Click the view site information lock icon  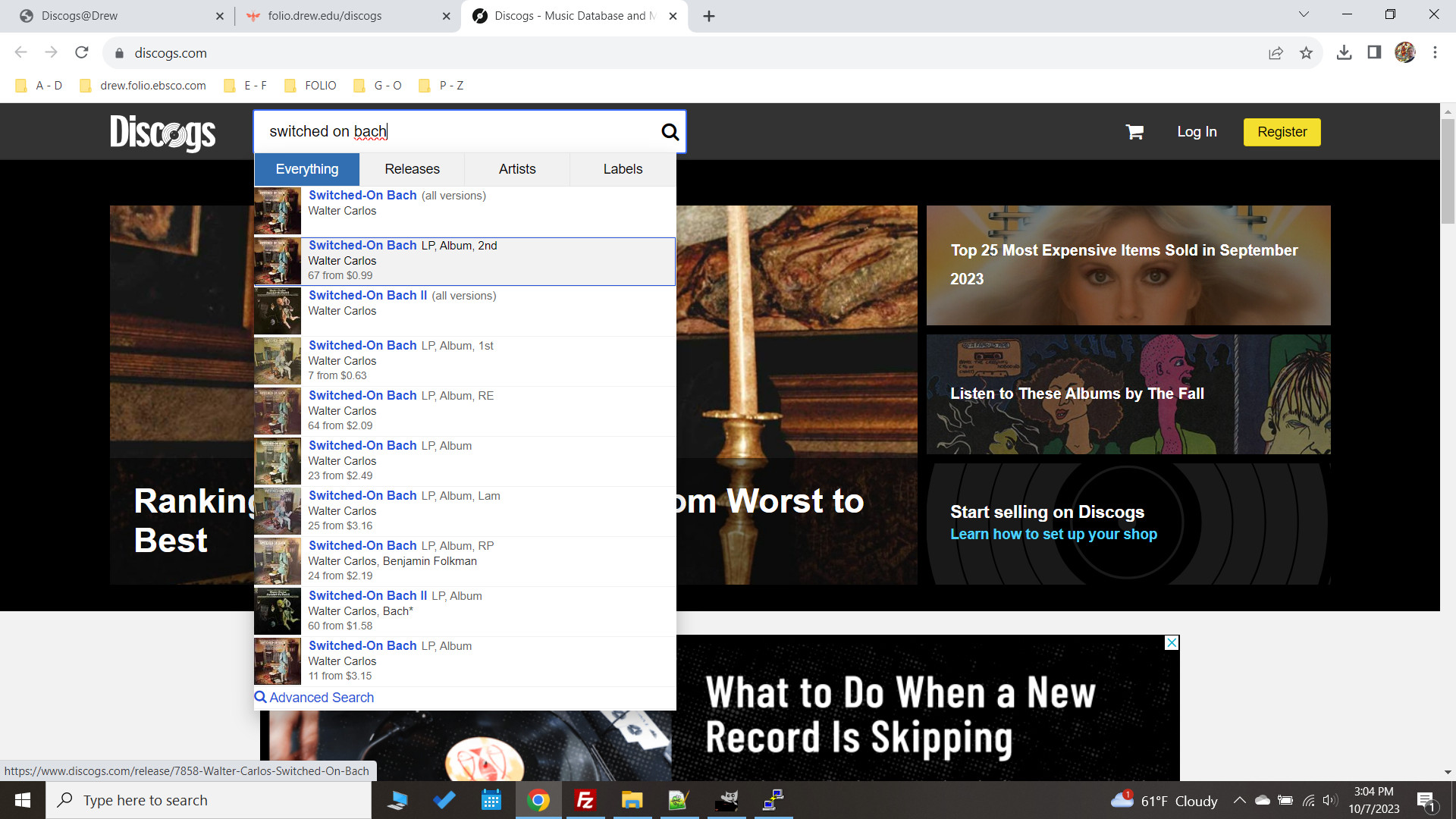pos(119,53)
